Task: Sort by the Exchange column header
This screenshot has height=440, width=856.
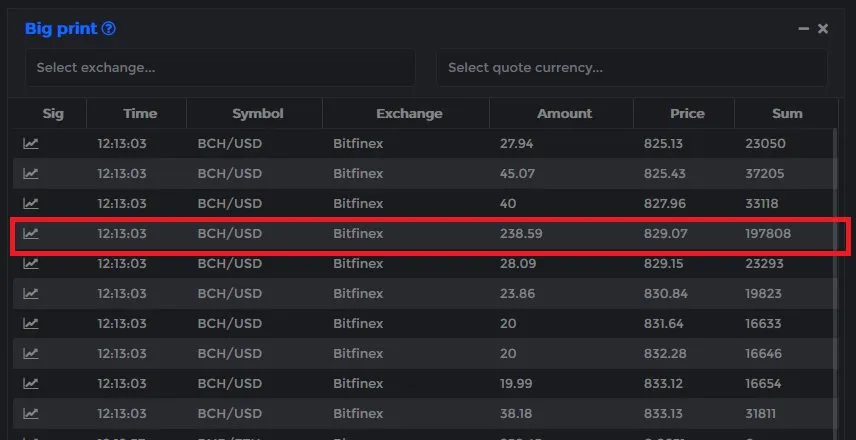Action: point(409,114)
